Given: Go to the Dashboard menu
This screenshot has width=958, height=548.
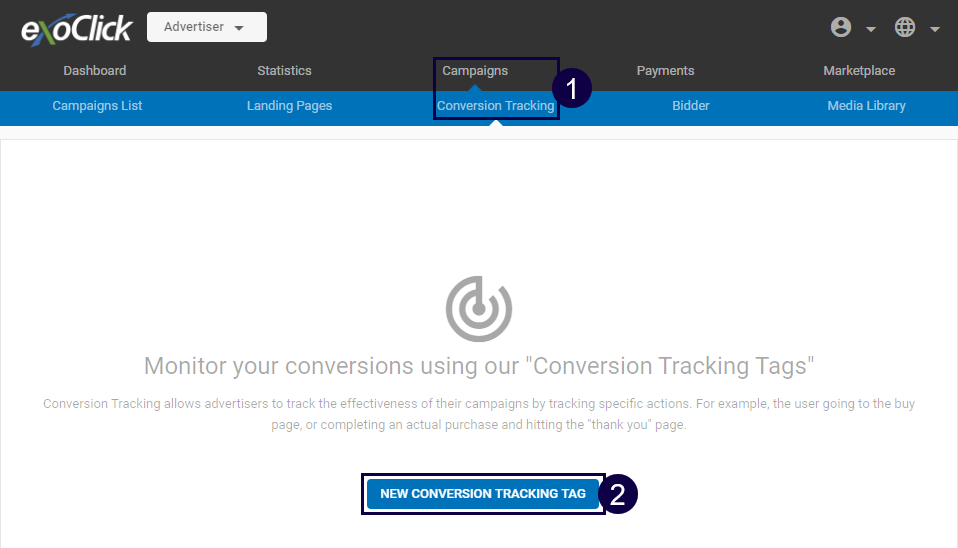Looking at the screenshot, I should [95, 71].
